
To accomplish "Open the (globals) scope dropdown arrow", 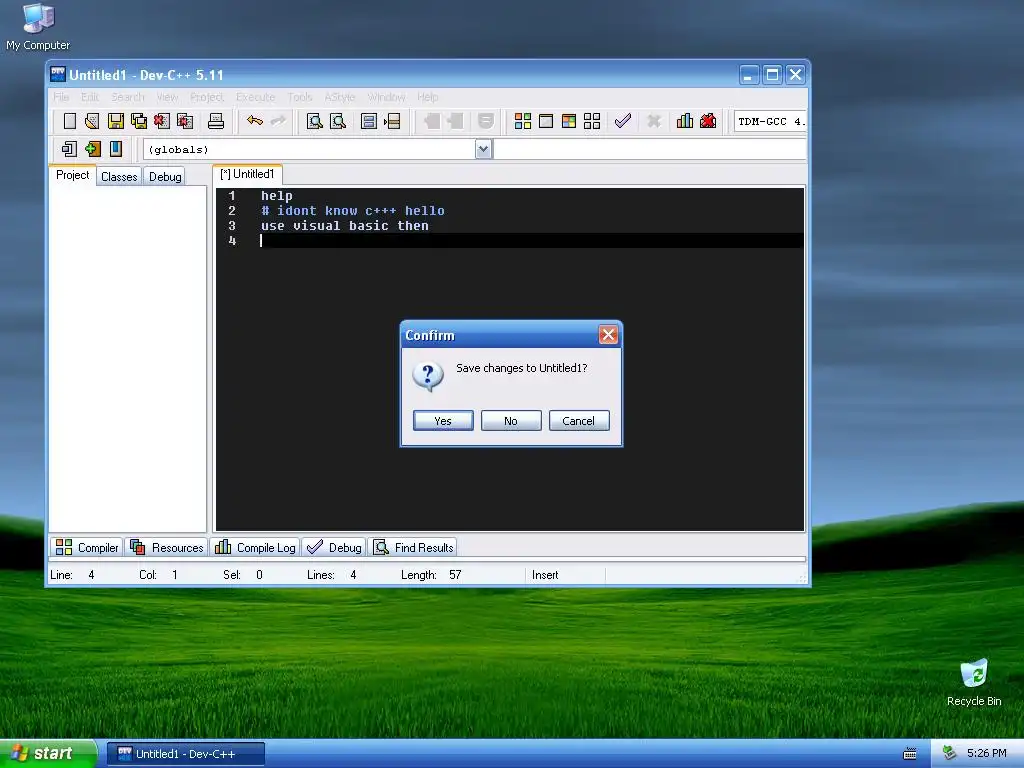I will pyautogui.click(x=483, y=150).
